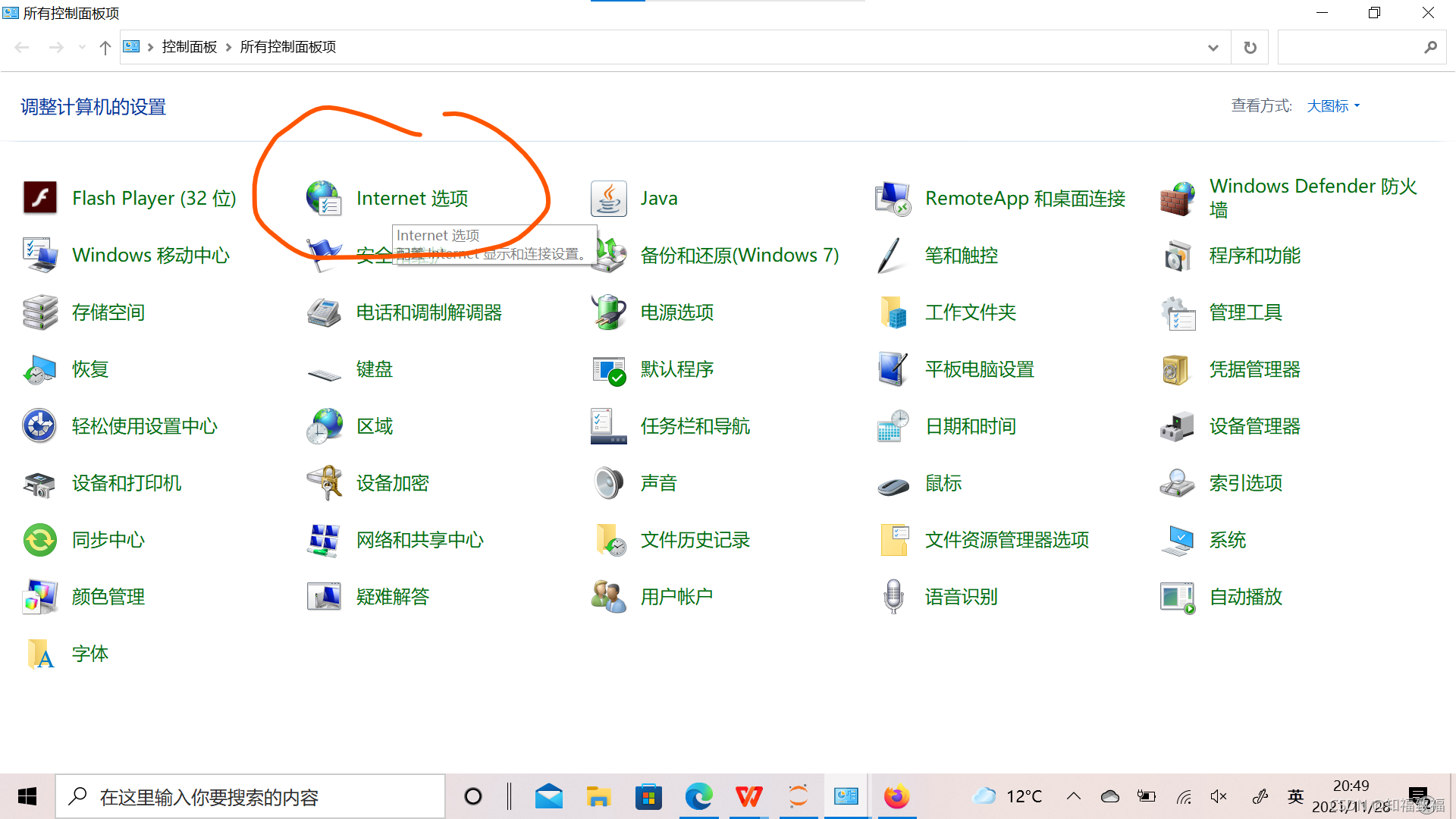Open 设备管理器 icon
Image resolution: width=1456 pixels, height=819 pixels.
(x=1177, y=425)
